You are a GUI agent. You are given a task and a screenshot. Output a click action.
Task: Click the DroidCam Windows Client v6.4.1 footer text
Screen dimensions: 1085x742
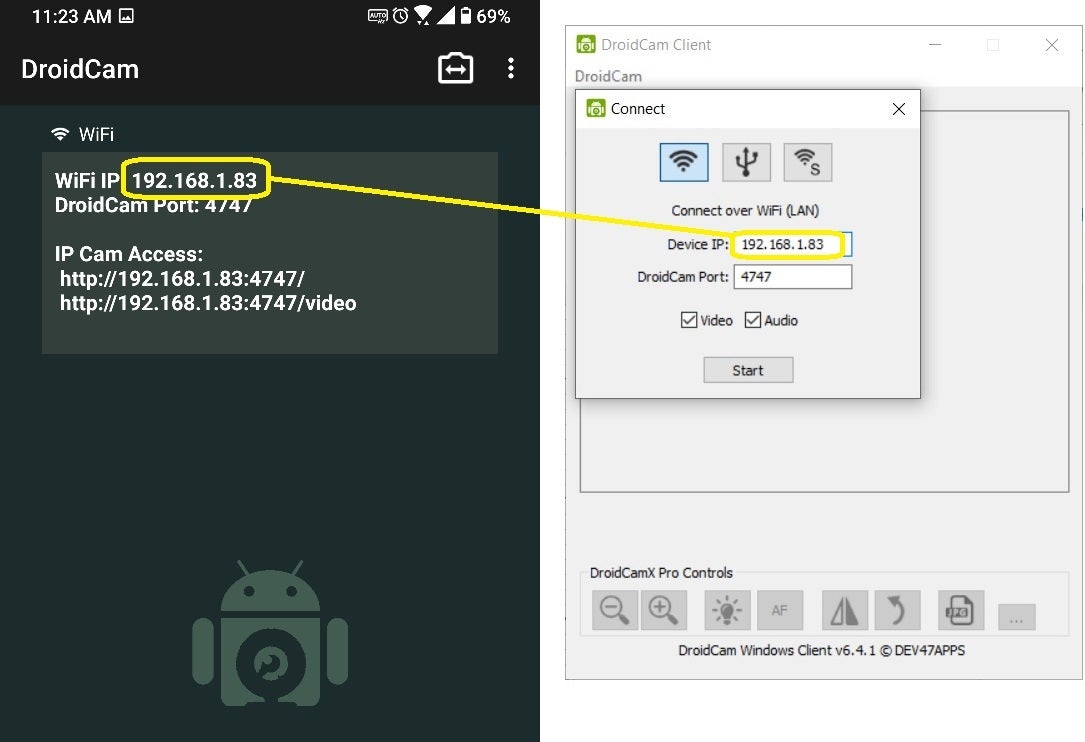[x=821, y=651]
